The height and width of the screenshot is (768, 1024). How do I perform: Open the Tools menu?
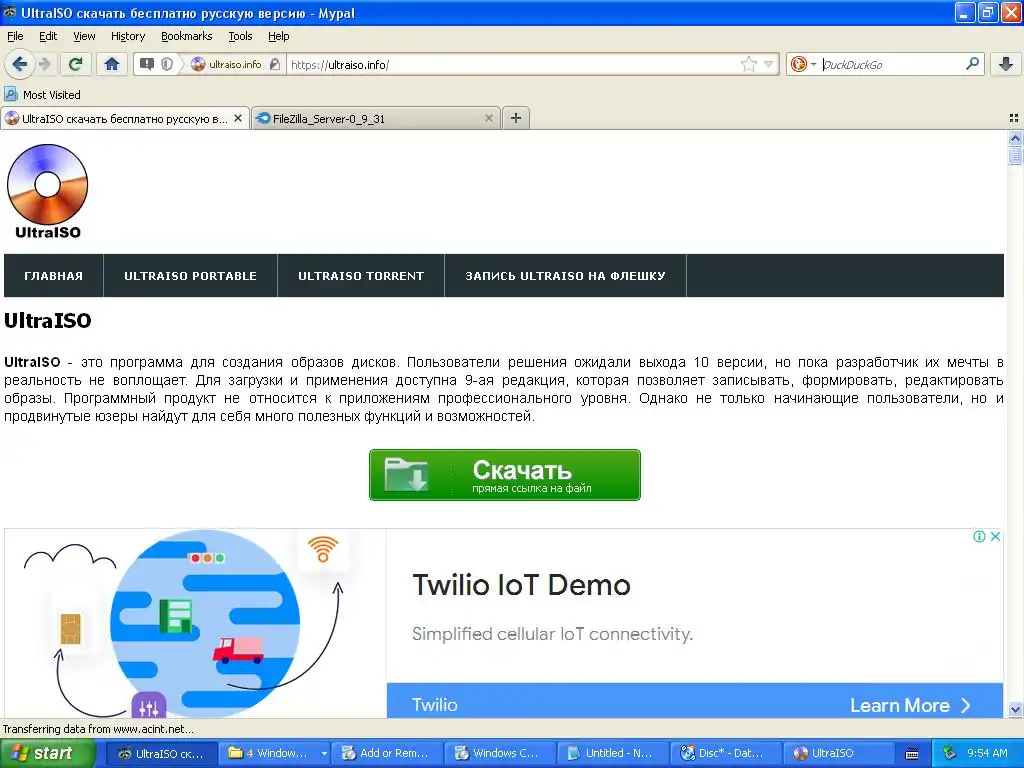coord(240,36)
